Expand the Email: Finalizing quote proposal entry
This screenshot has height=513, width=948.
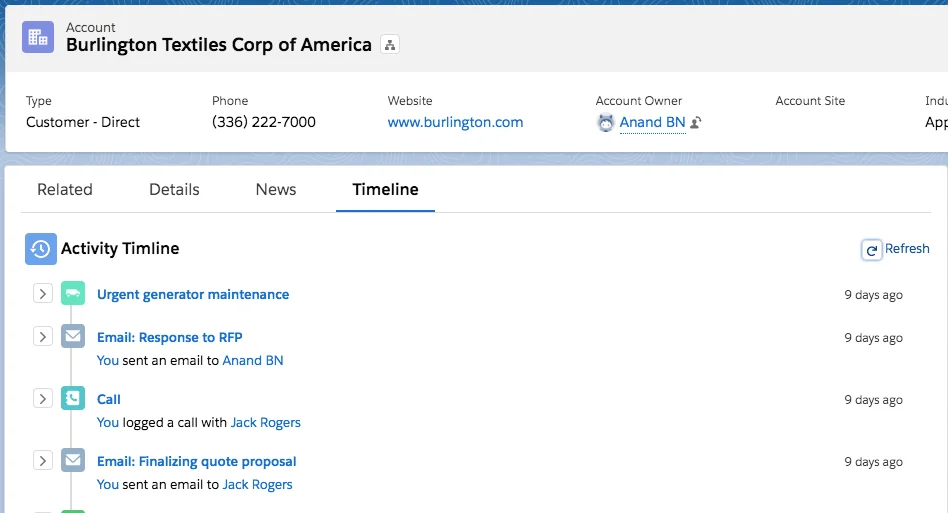(42, 461)
